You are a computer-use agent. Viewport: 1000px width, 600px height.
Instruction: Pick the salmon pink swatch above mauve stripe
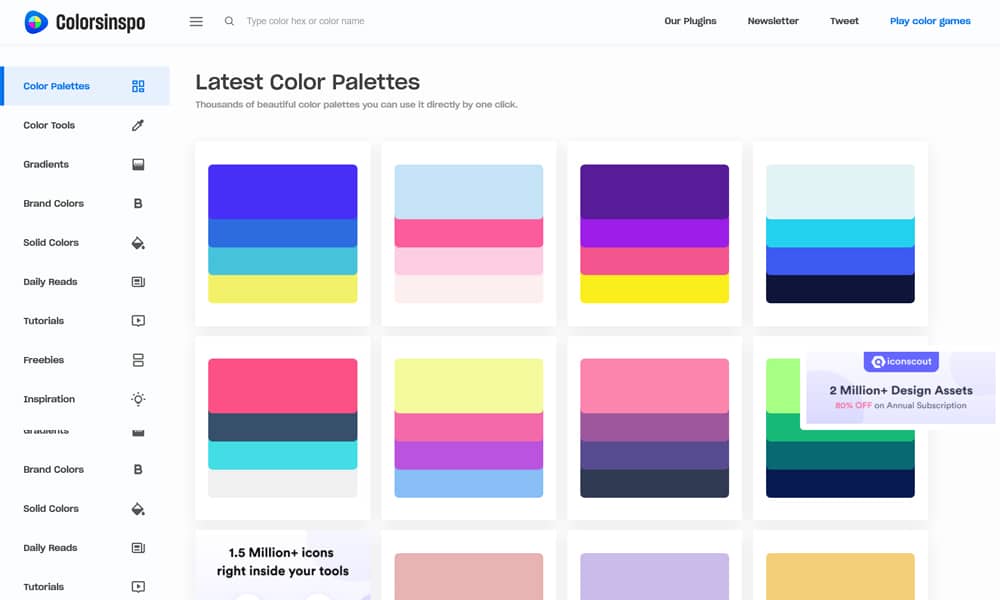point(654,386)
